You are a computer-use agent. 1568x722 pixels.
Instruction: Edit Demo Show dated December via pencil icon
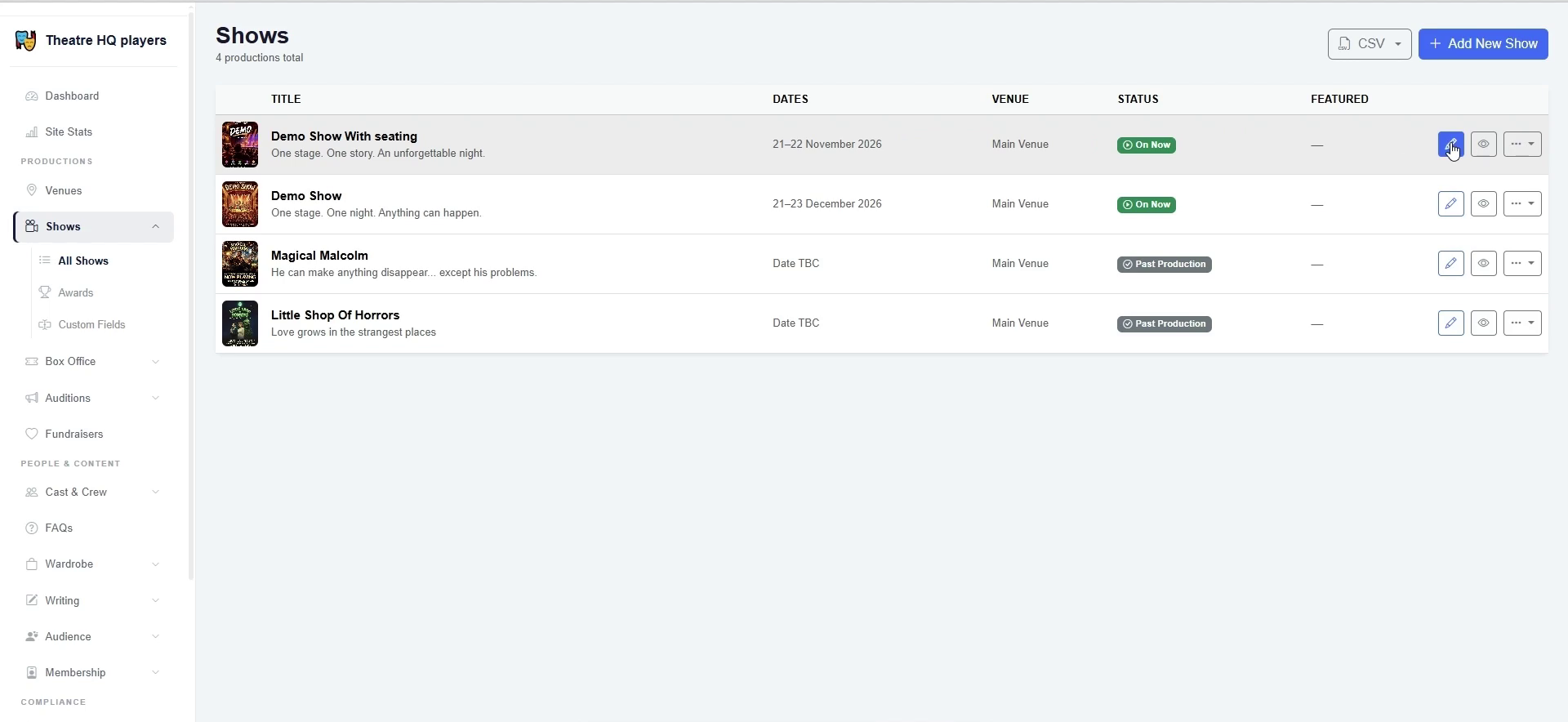[1450, 204]
